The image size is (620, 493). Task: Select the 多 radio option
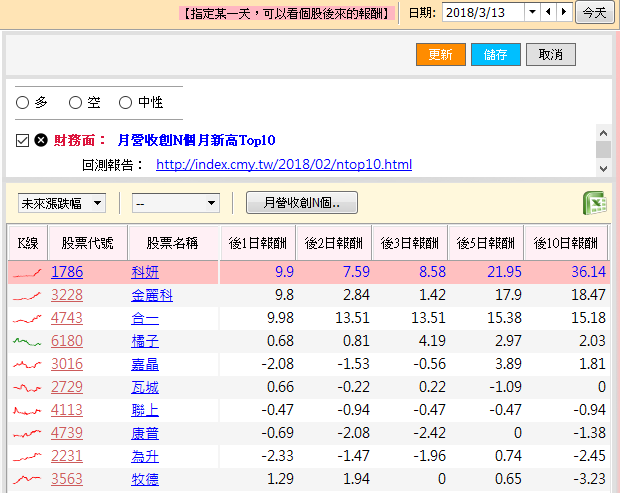click(23, 102)
